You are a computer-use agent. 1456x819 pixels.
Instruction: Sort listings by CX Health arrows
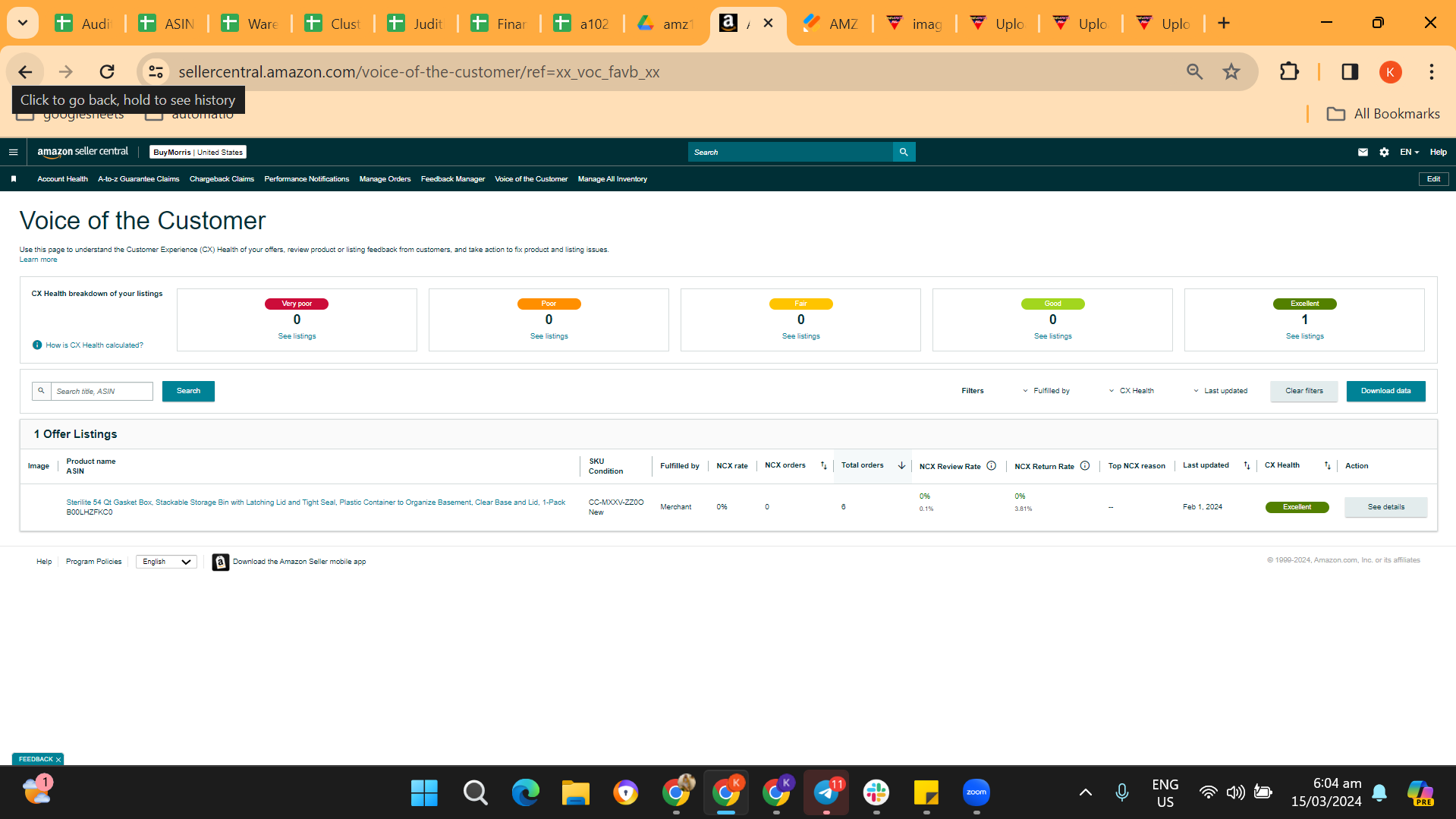click(x=1327, y=465)
